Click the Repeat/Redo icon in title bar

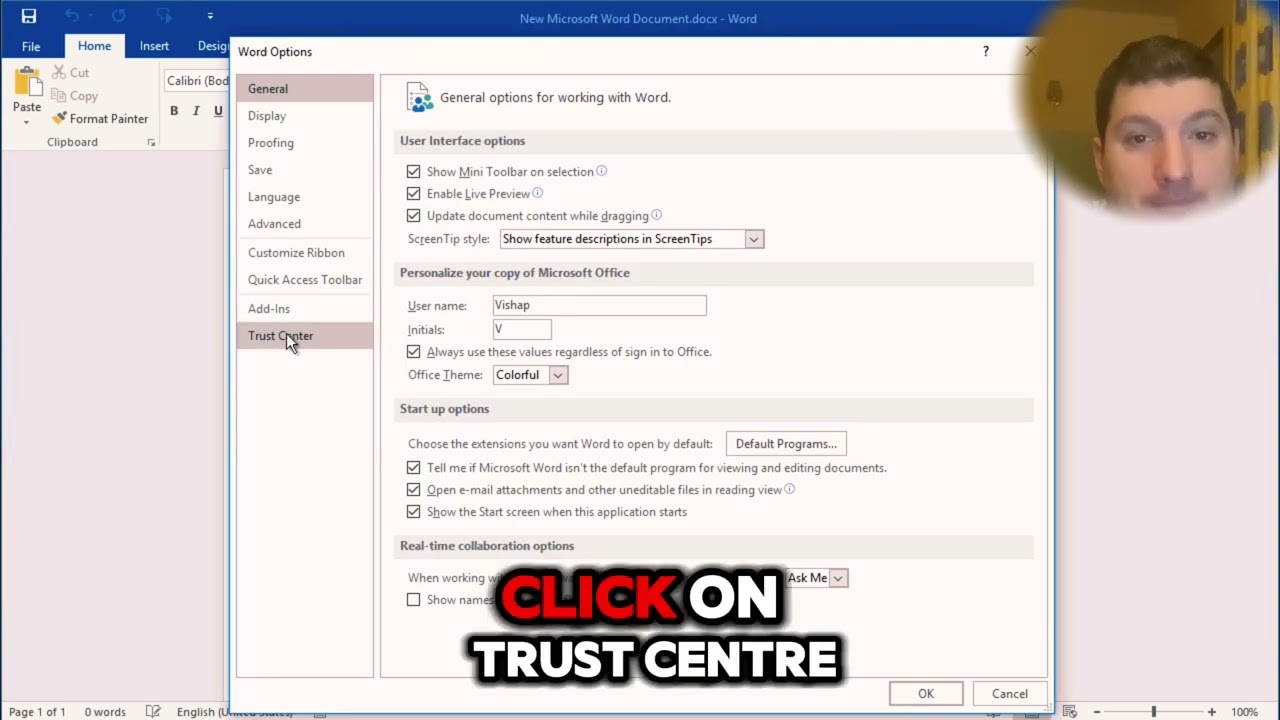119,16
